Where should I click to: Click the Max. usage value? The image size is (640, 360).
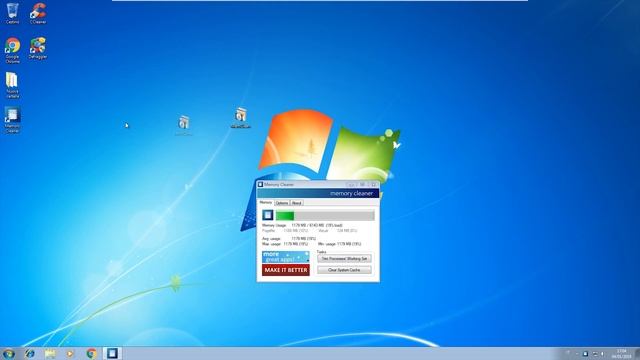pos(296,244)
